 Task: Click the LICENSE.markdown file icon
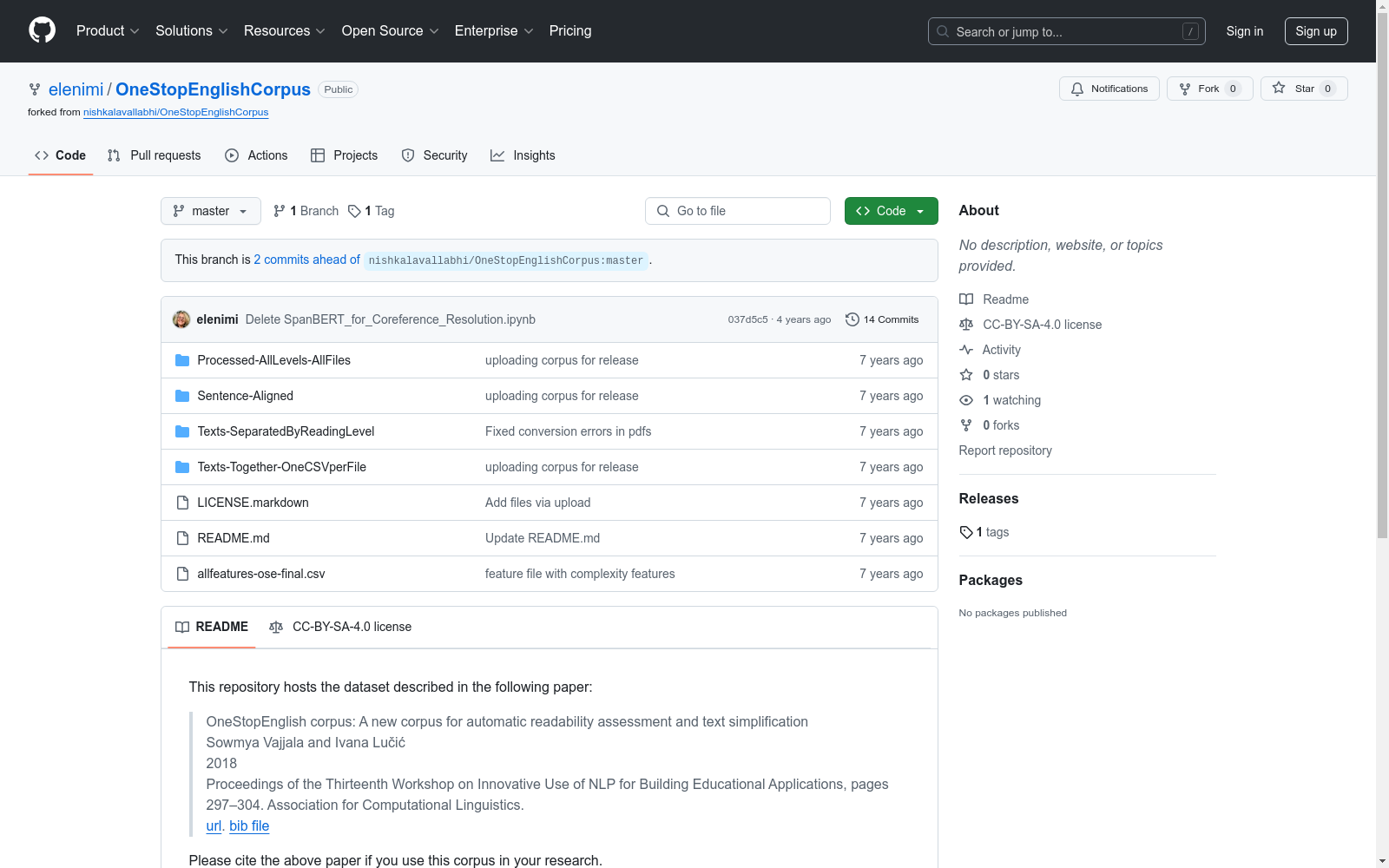[182, 503]
